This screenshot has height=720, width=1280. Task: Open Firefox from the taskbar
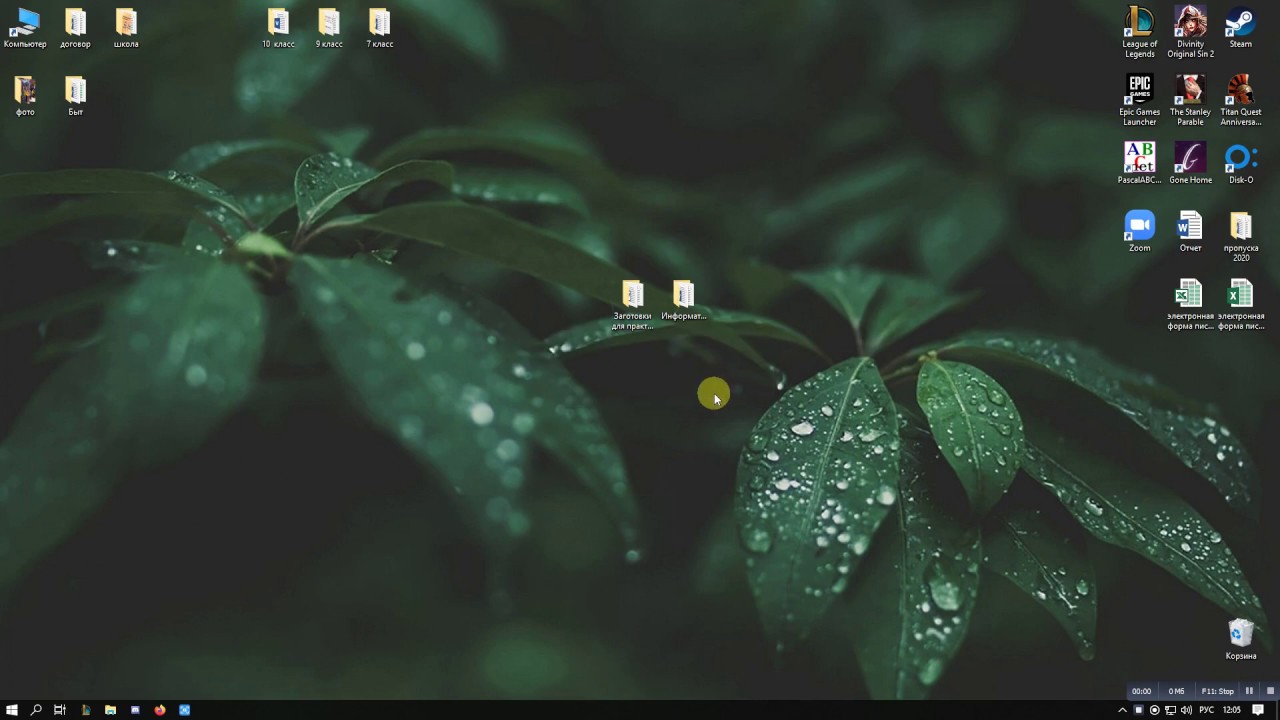(160, 710)
